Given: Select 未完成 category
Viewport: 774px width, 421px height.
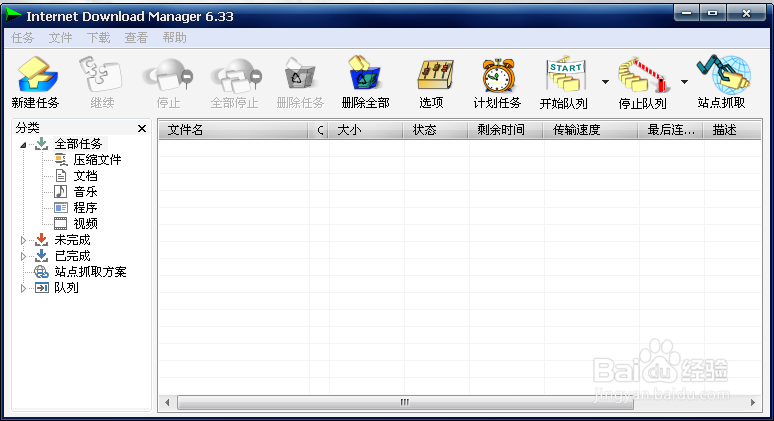Looking at the screenshot, I should 73,240.
